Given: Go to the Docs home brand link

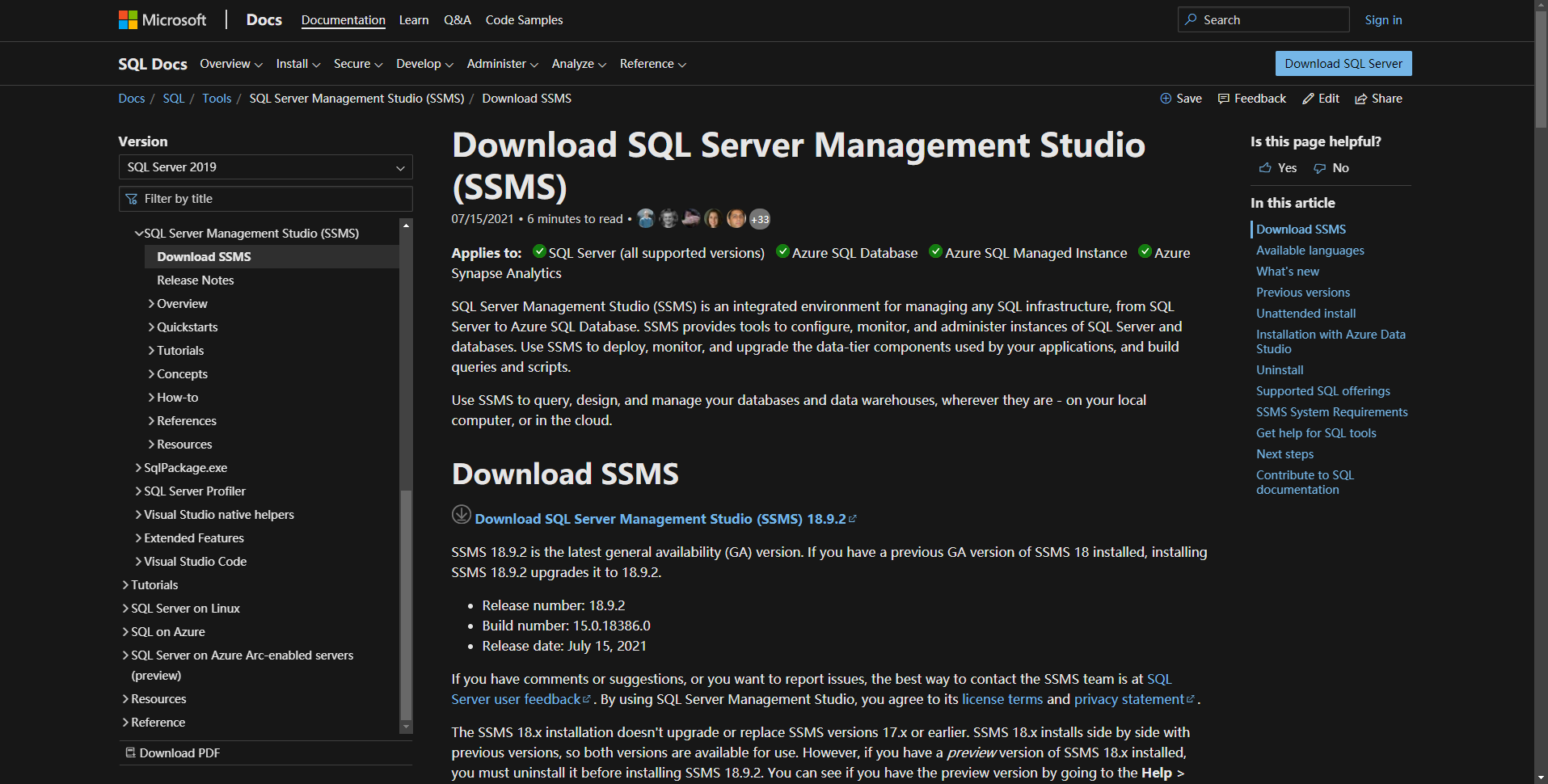Looking at the screenshot, I should [264, 19].
